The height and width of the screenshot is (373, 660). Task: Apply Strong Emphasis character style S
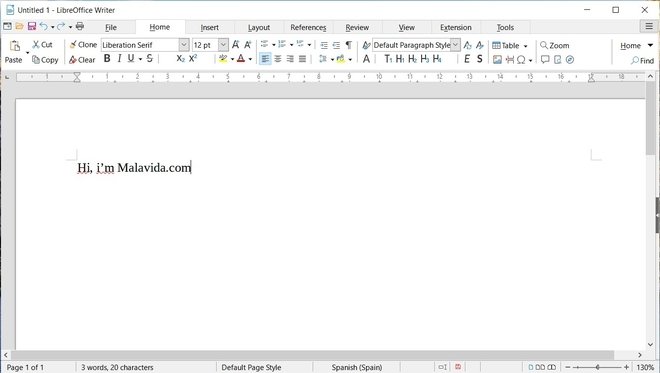click(x=479, y=59)
